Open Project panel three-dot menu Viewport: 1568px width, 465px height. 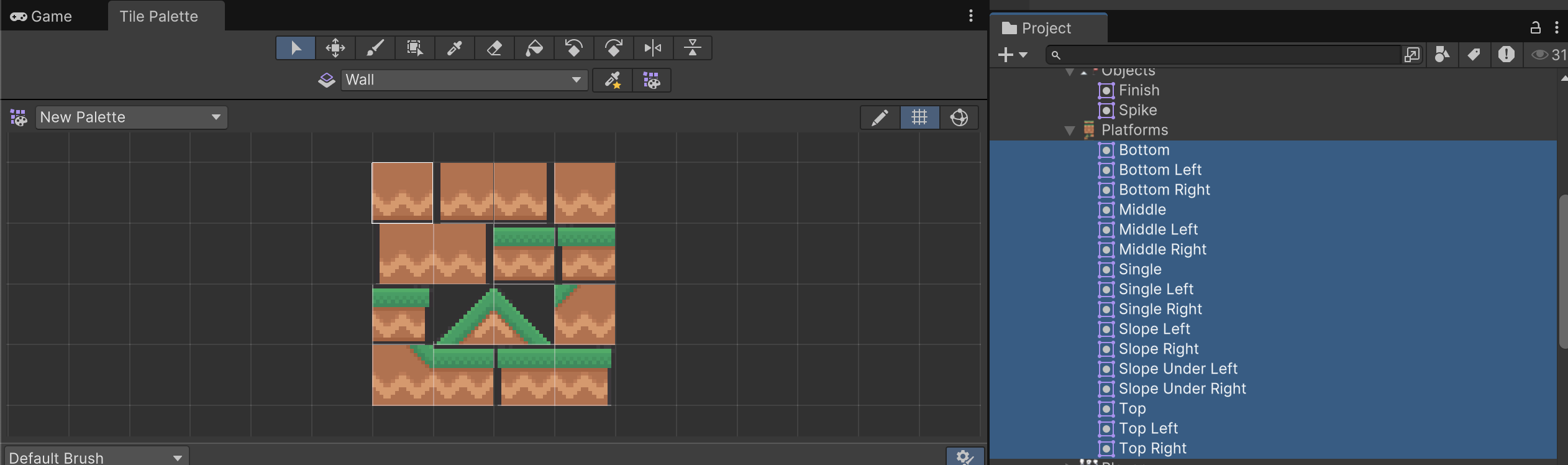[1556, 27]
